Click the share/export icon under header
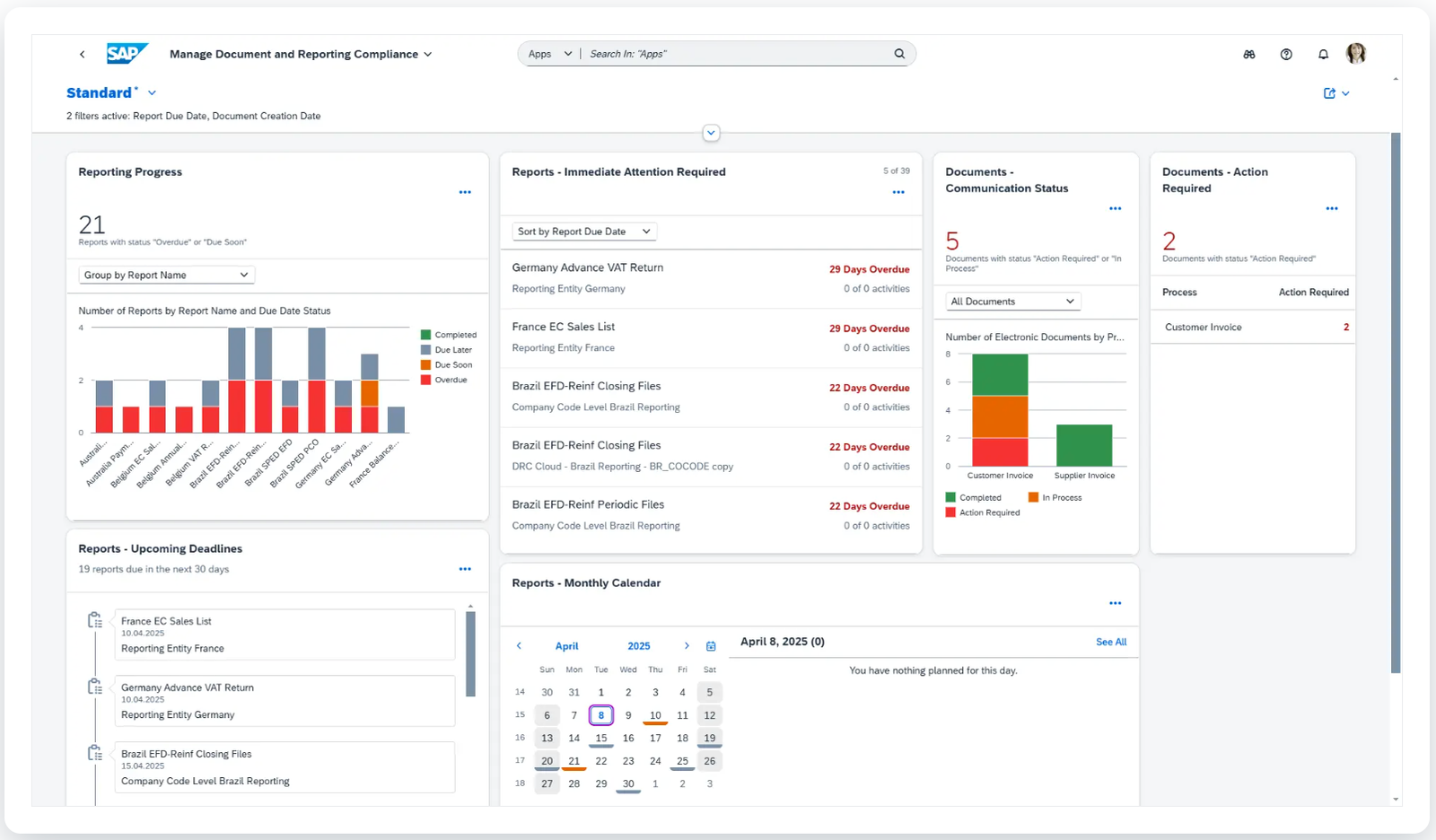Screen dimensions: 1436x840 point(1330,93)
